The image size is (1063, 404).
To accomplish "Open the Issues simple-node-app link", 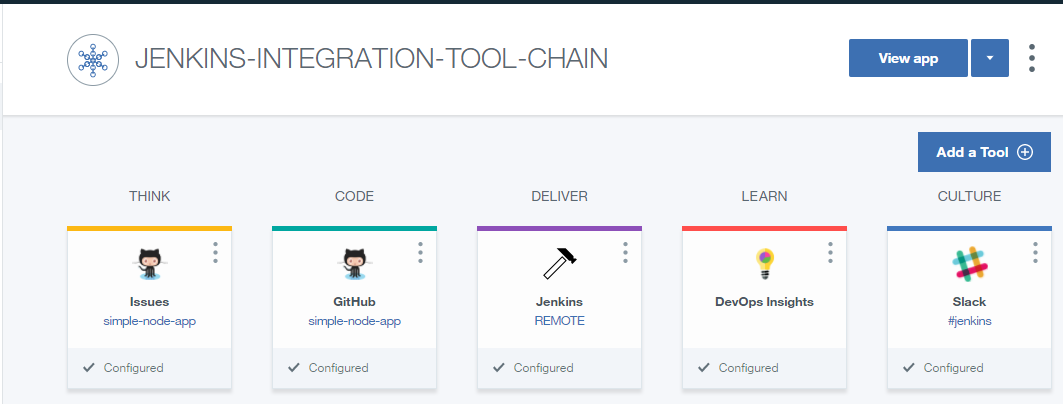I will (x=150, y=321).
